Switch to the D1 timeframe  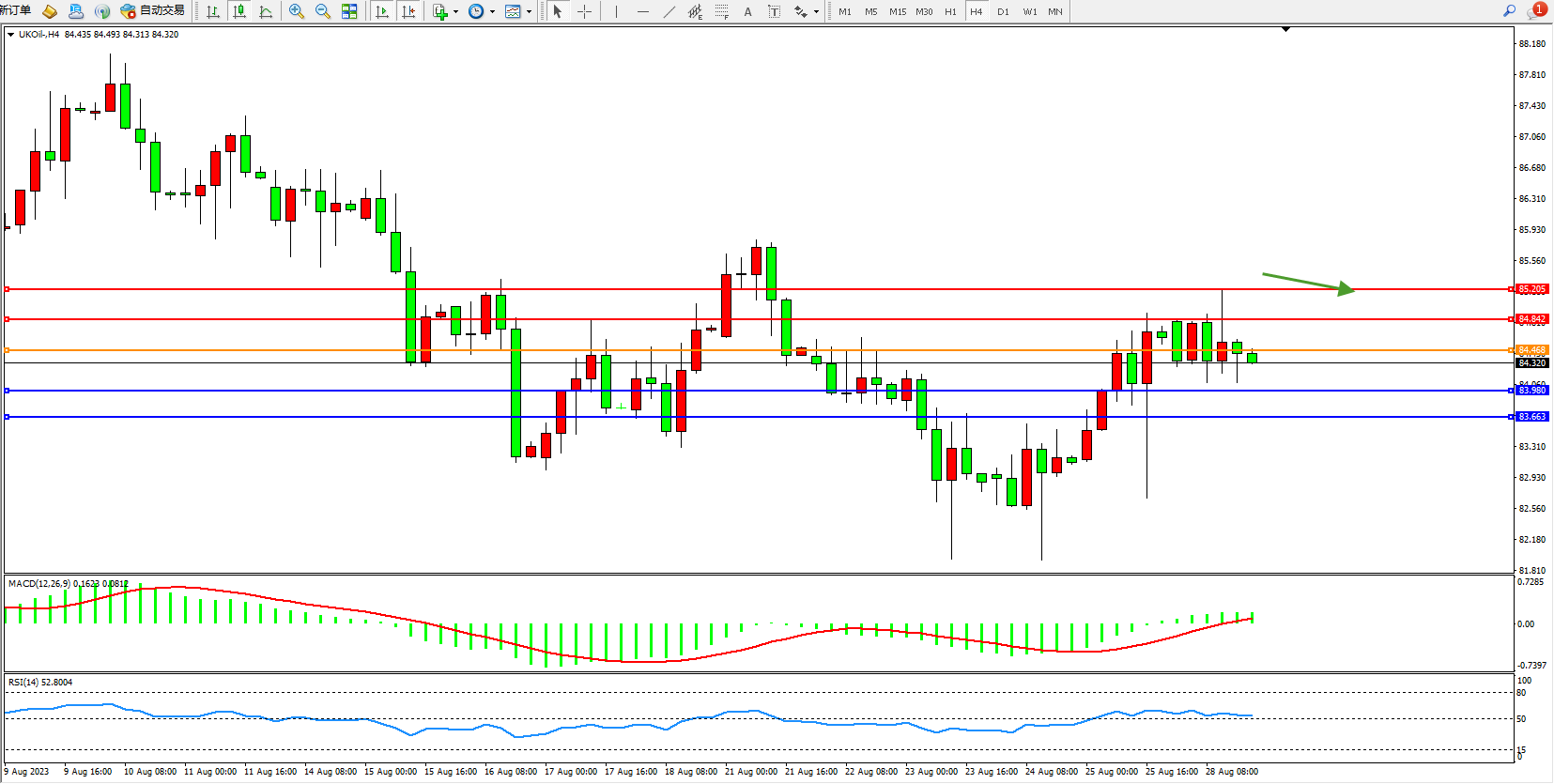point(1003,11)
